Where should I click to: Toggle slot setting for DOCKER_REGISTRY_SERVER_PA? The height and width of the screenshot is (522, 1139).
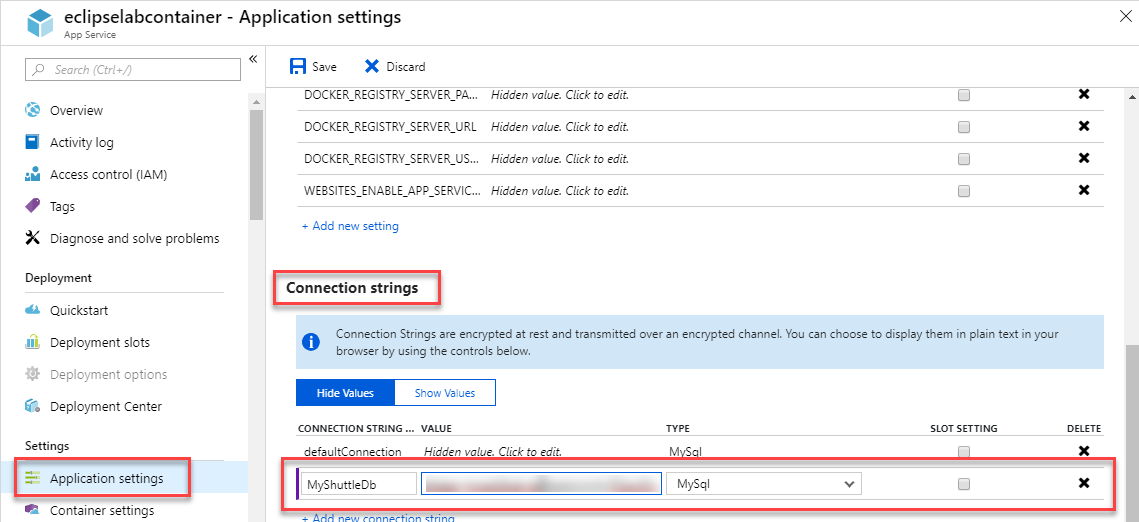964,95
